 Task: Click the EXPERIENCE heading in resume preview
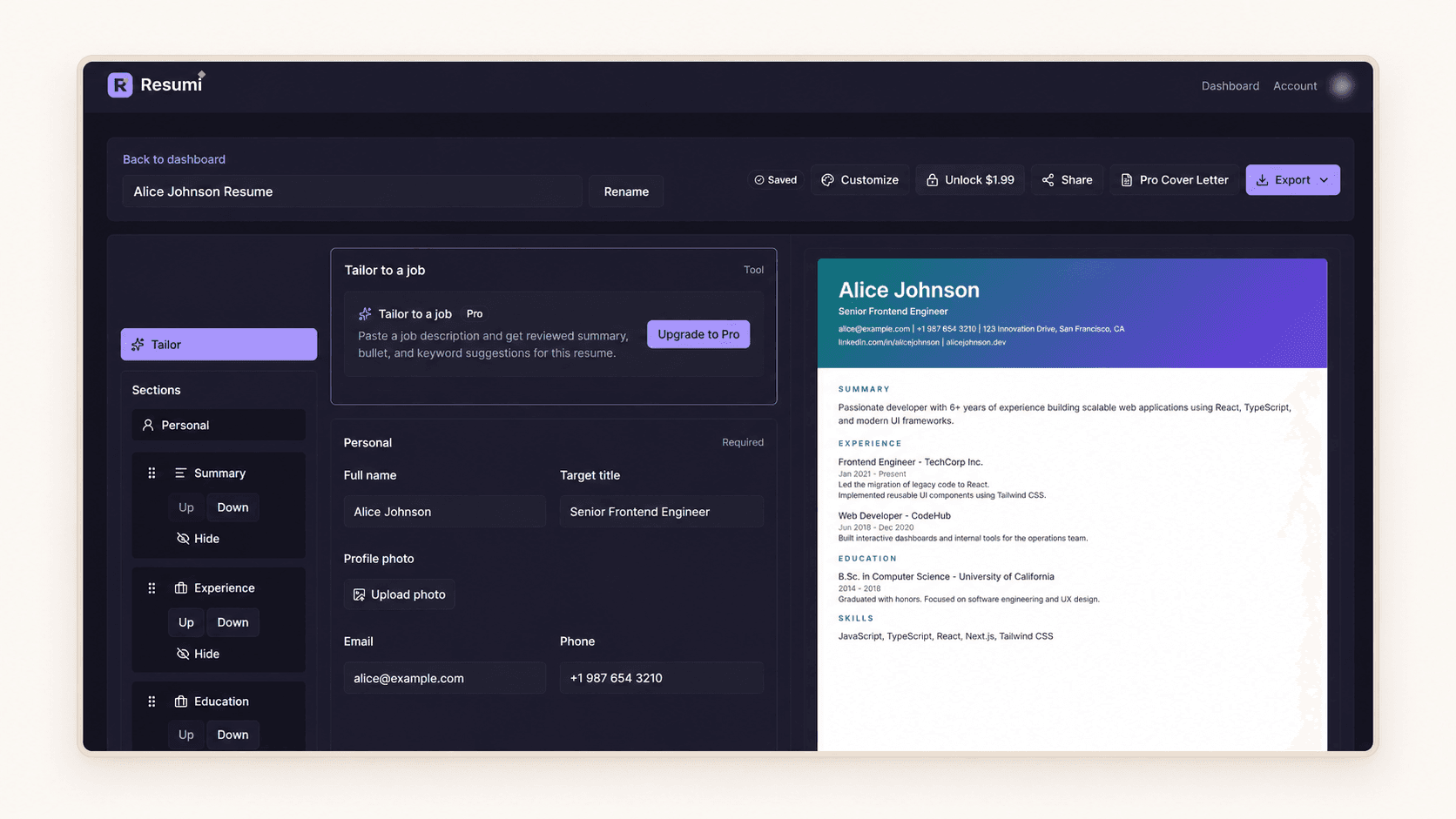(870, 443)
